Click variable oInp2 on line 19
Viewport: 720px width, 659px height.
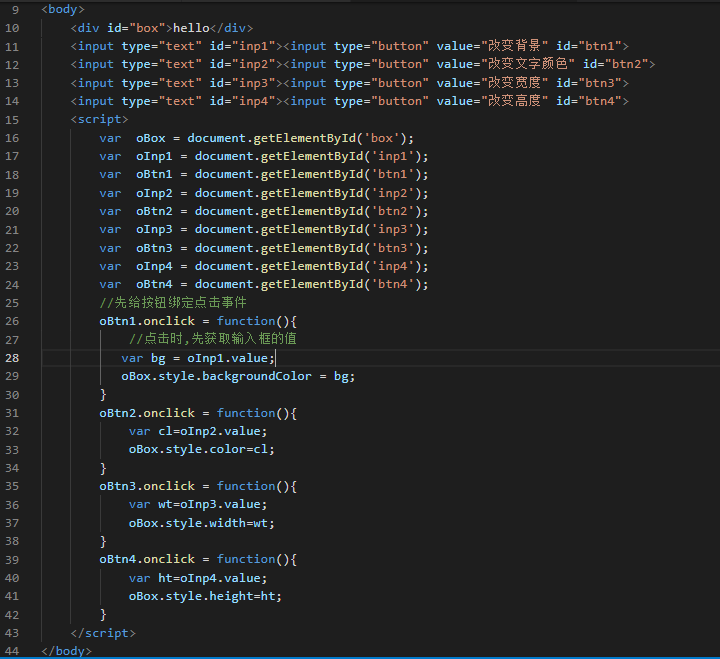coord(154,193)
